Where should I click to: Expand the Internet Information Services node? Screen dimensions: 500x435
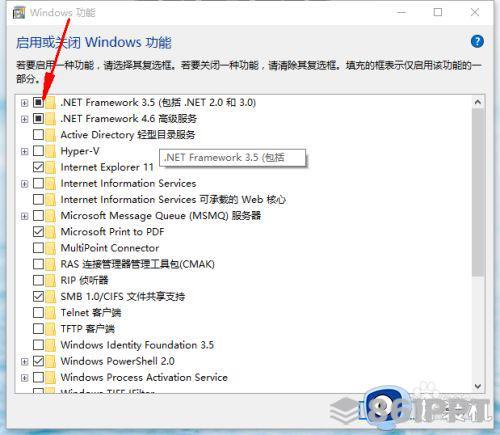tap(24, 184)
